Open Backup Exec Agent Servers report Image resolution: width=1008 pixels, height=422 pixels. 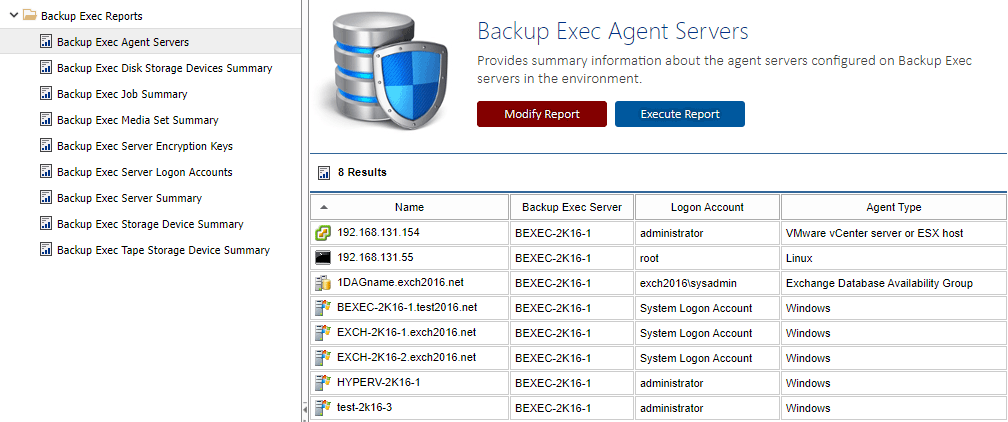click(123, 42)
